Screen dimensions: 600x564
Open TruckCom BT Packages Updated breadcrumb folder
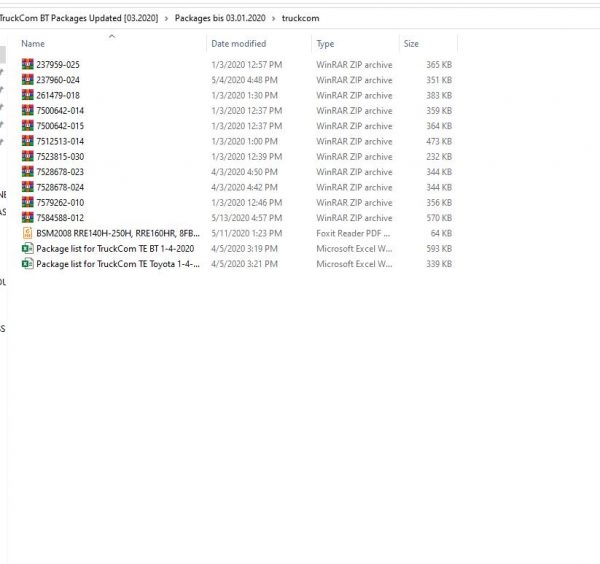(x=78, y=18)
